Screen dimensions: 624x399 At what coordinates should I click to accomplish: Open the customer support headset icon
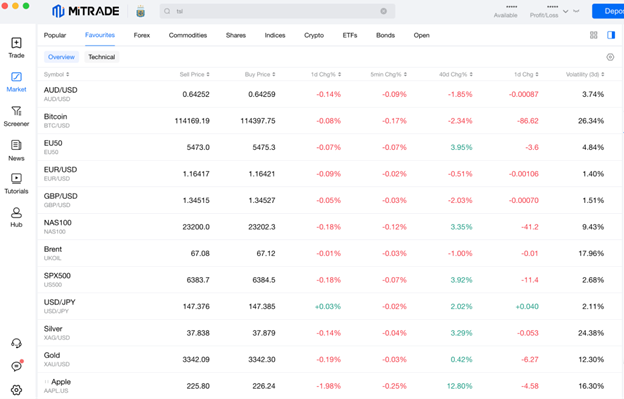[16, 343]
